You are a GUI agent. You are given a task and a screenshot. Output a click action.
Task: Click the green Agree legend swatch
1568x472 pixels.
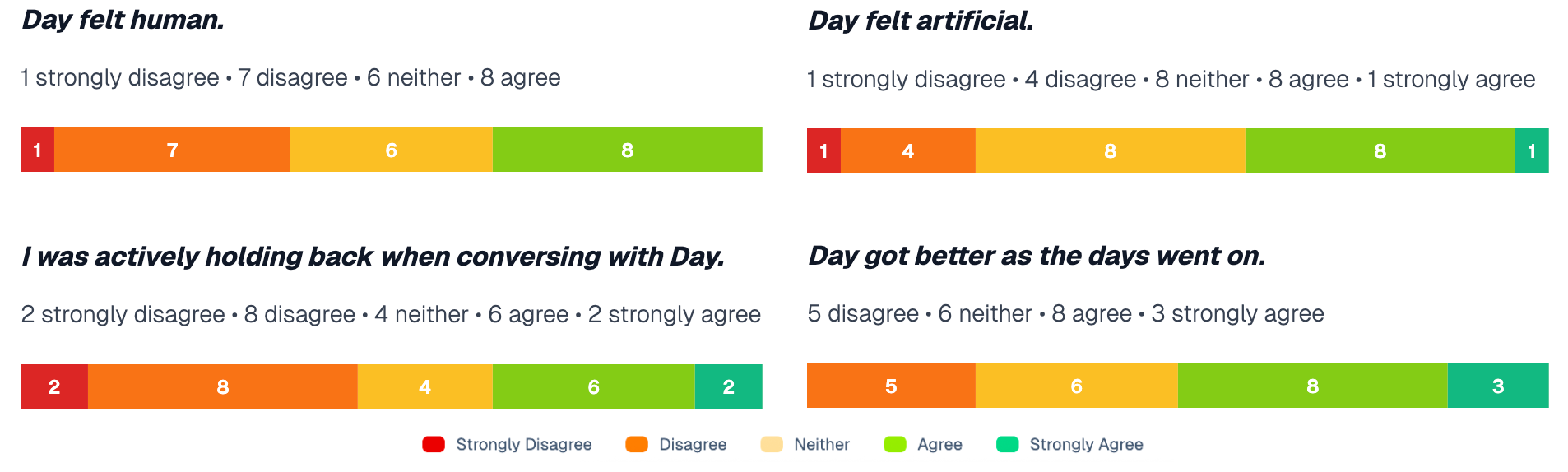point(894,445)
